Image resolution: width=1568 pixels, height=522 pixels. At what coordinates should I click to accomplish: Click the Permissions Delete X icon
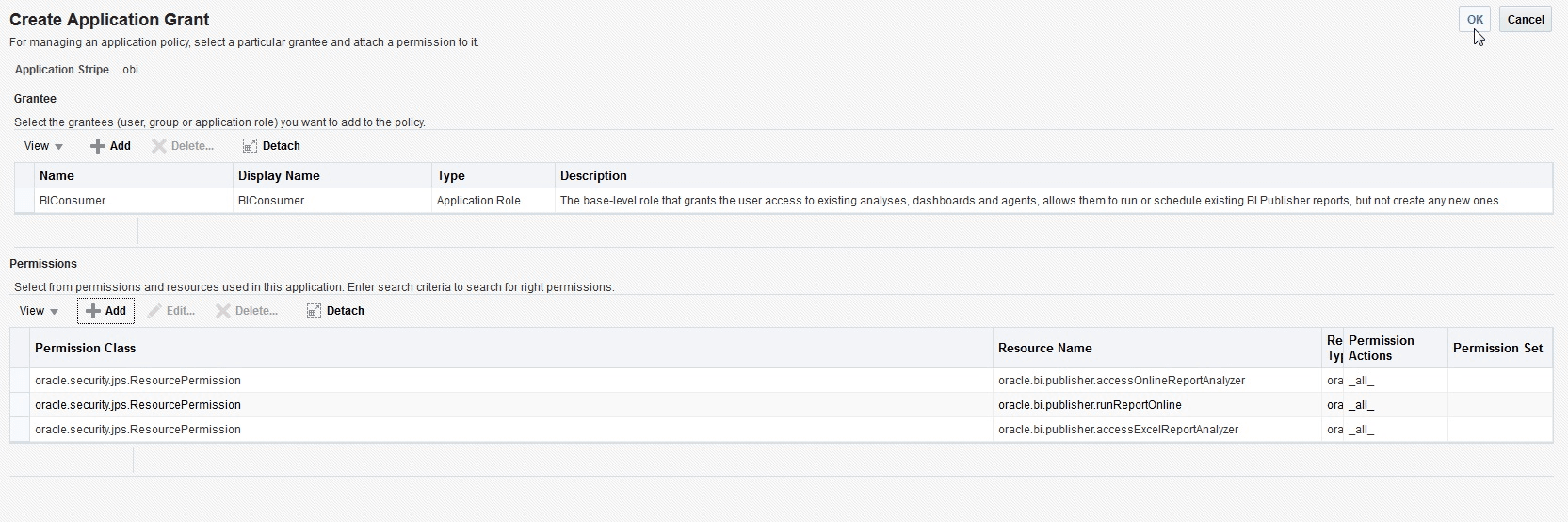[223, 311]
